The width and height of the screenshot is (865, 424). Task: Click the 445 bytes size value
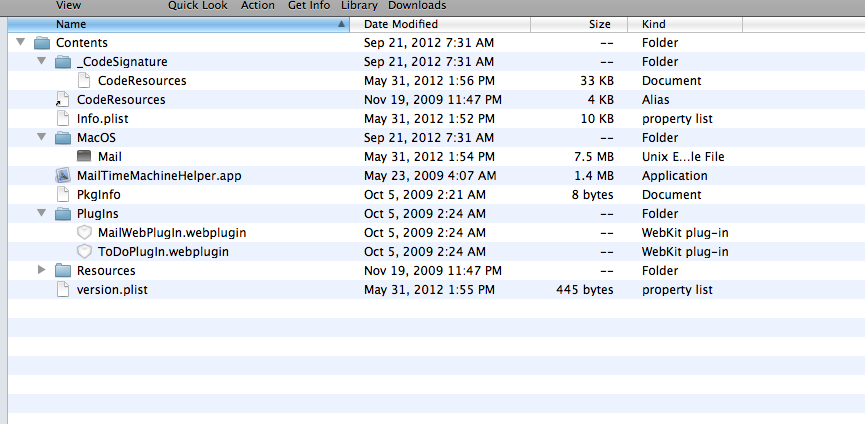pyautogui.click(x=585, y=290)
